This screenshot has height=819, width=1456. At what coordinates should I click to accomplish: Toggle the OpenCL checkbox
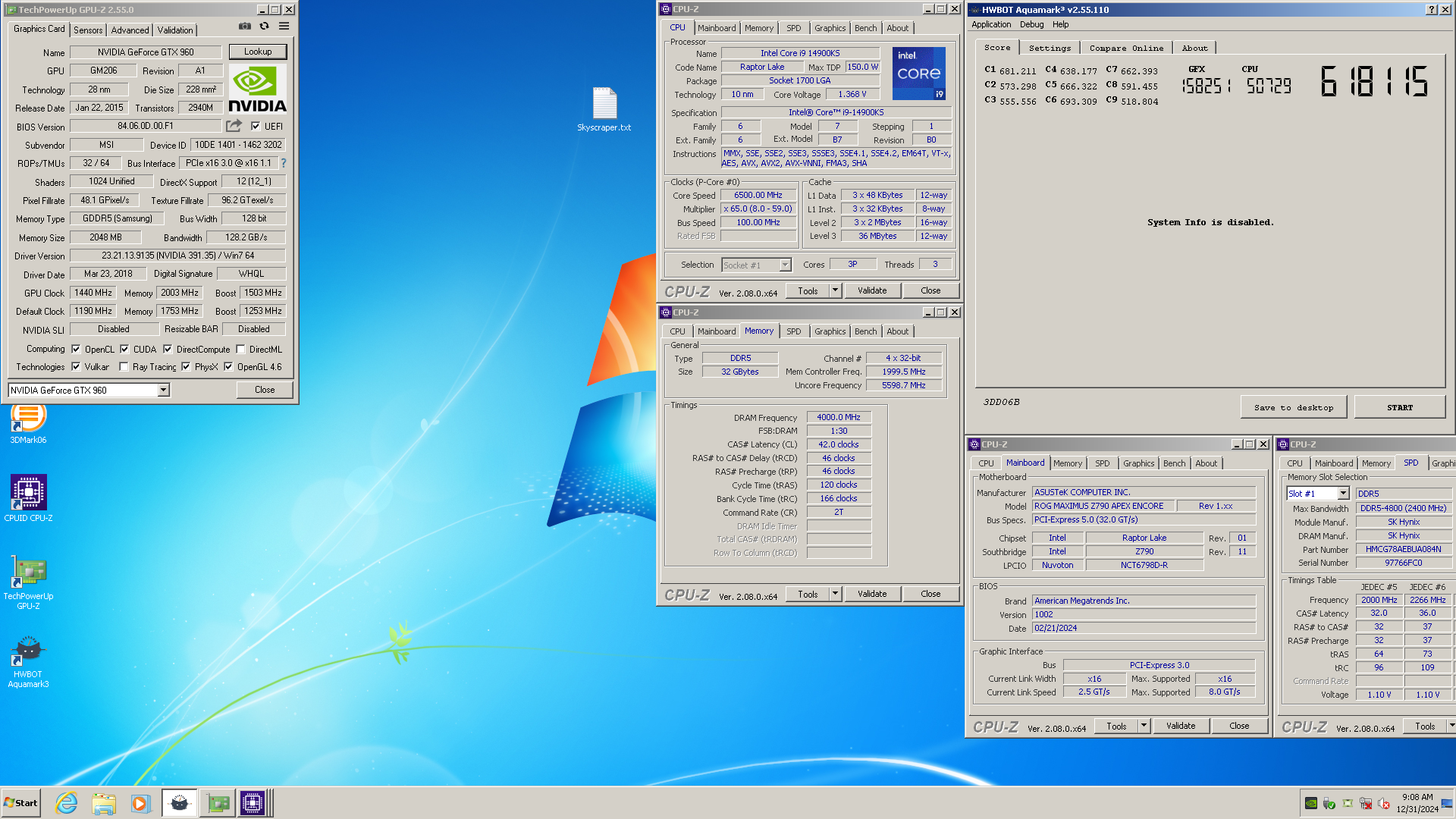76,350
